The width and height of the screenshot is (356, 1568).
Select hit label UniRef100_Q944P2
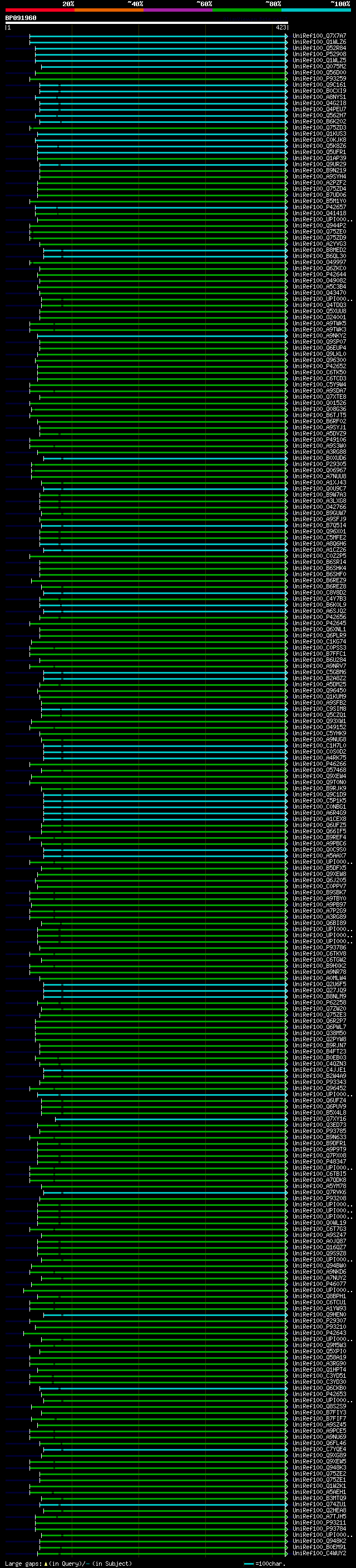(x=319, y=225)
